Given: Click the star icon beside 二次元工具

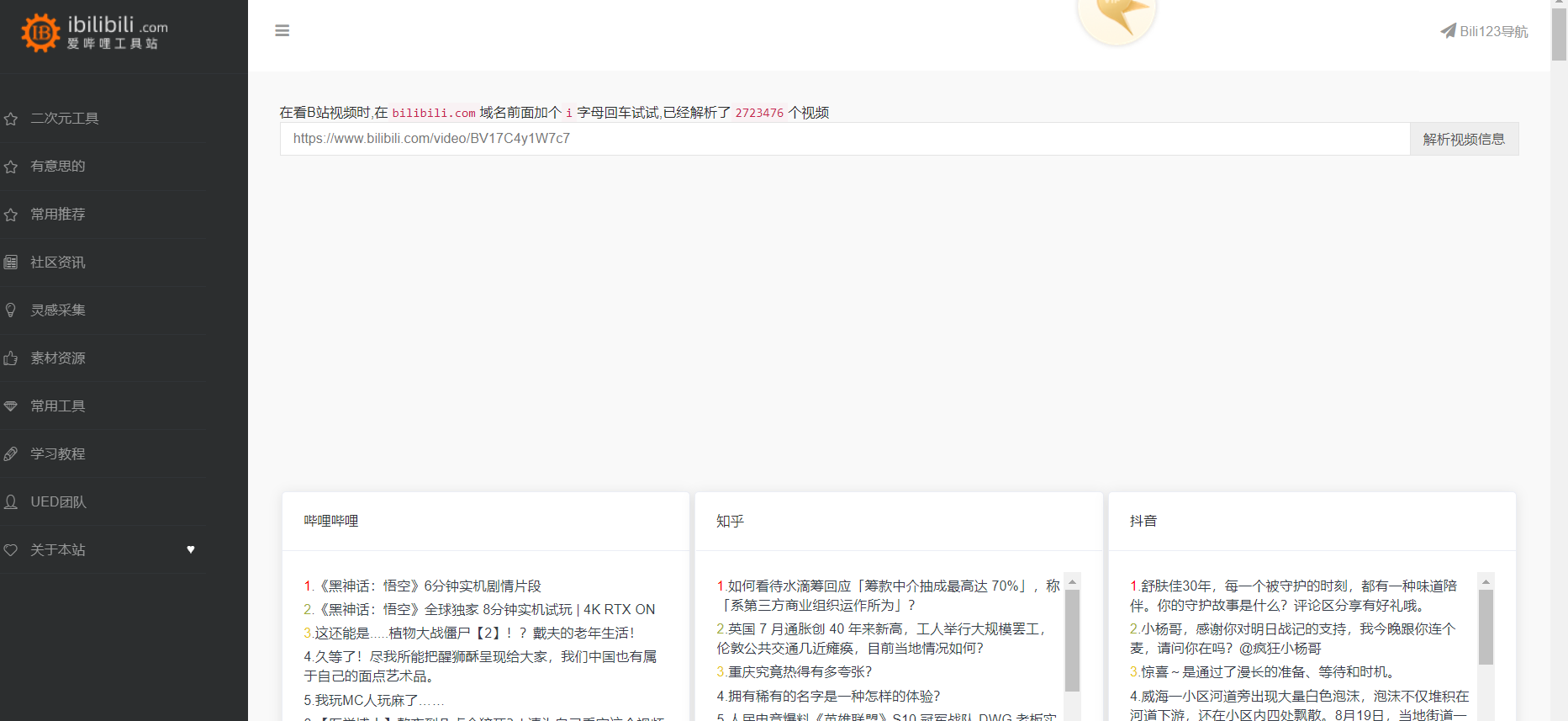Looking at the screenshot, I should click(x=11, y=119).
